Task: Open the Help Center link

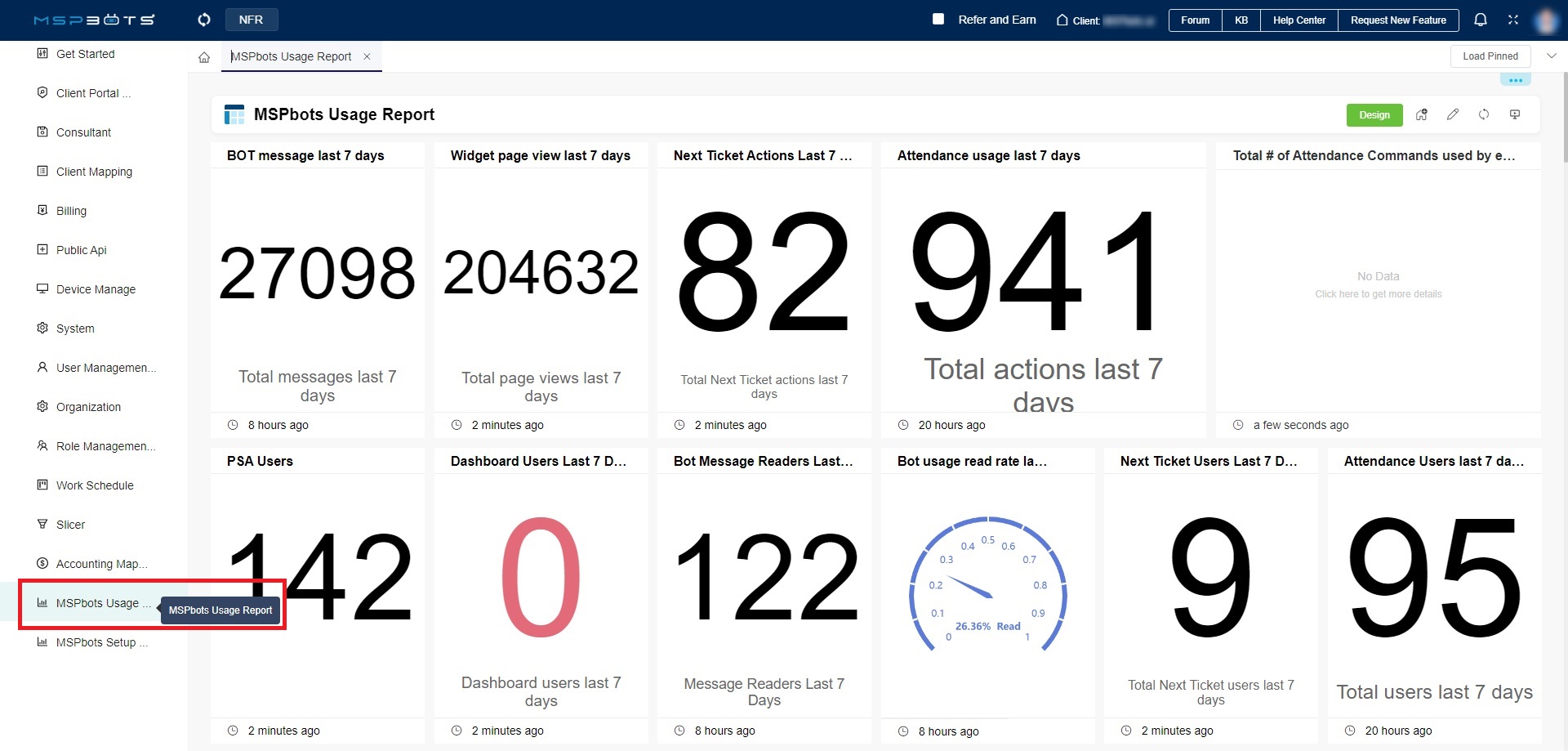Action: pos(1298,20)
